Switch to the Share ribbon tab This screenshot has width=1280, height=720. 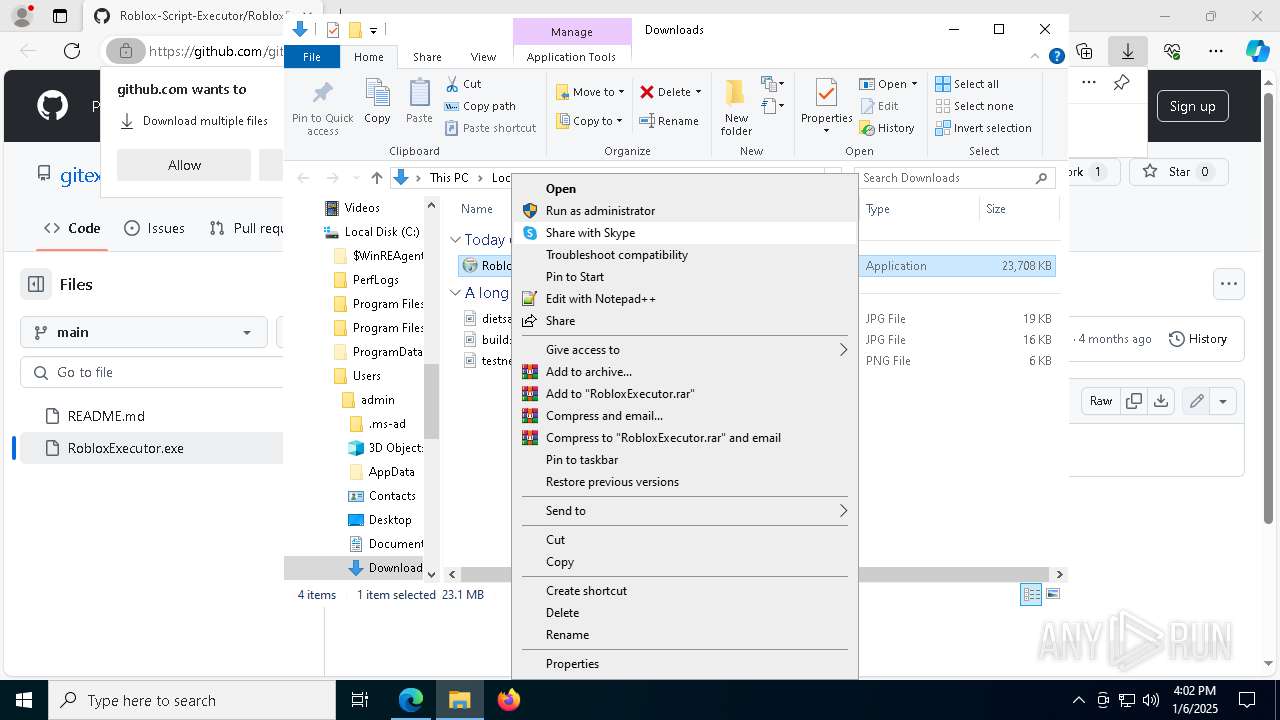pyautogui.click(x=427, y=57)
